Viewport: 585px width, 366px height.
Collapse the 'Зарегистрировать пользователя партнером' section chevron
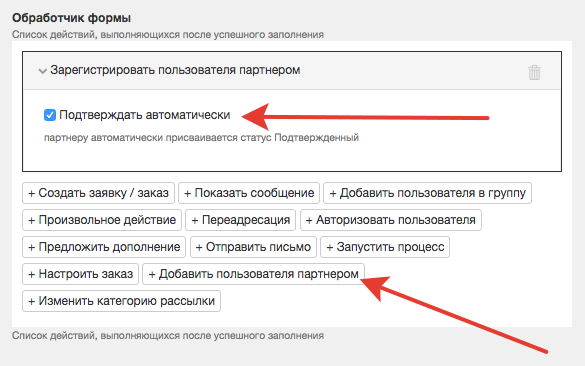pyautogui.click(x=43, y=71)
